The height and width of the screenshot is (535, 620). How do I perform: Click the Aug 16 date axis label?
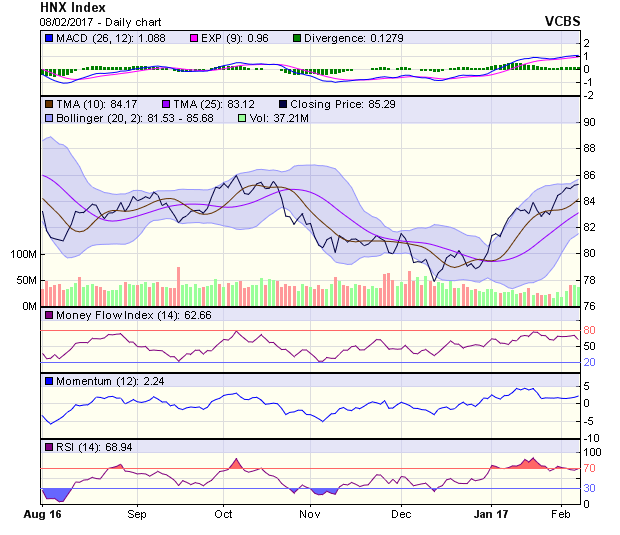[42, 515]
